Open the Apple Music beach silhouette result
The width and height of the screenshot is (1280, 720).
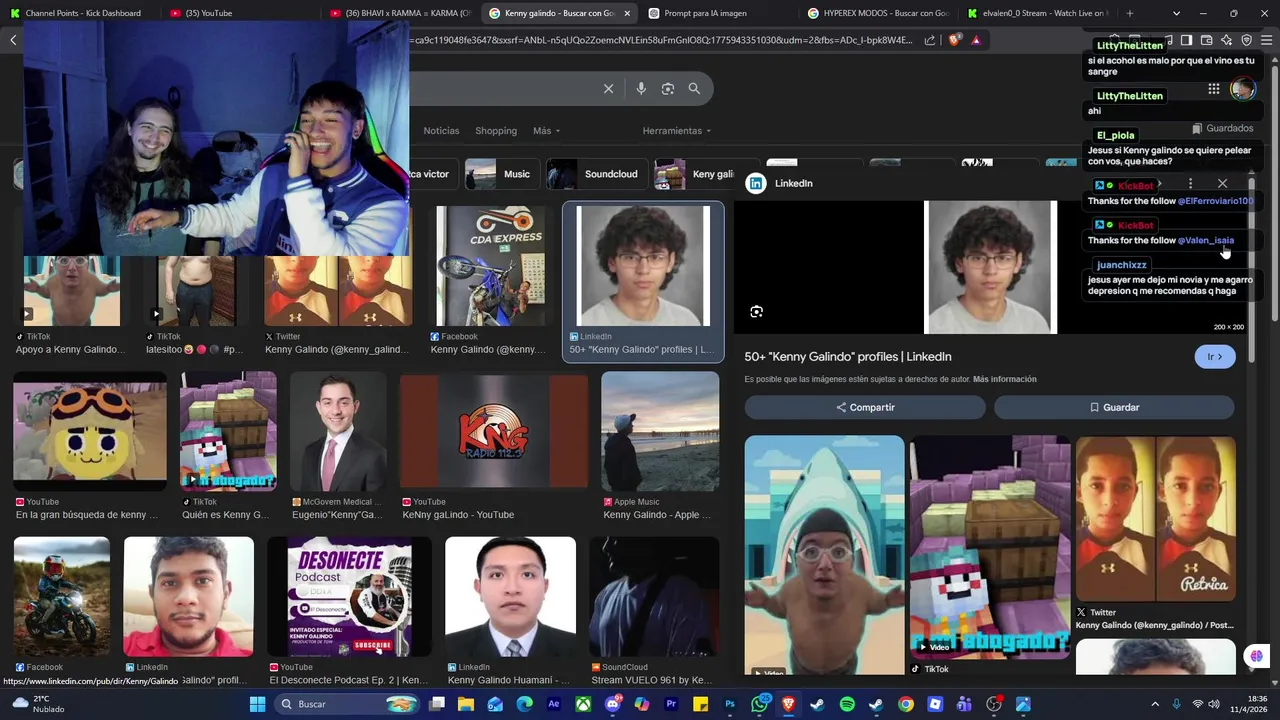[660, 432]
